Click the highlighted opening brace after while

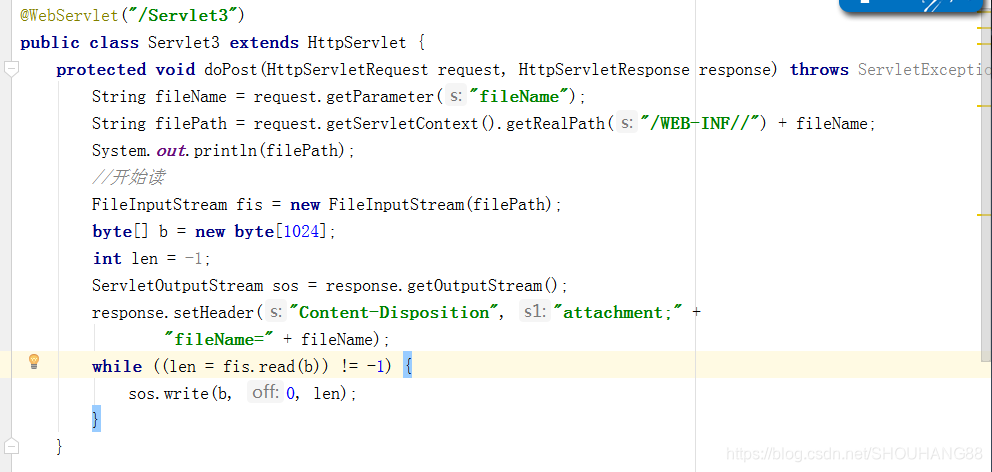(407, 366)
